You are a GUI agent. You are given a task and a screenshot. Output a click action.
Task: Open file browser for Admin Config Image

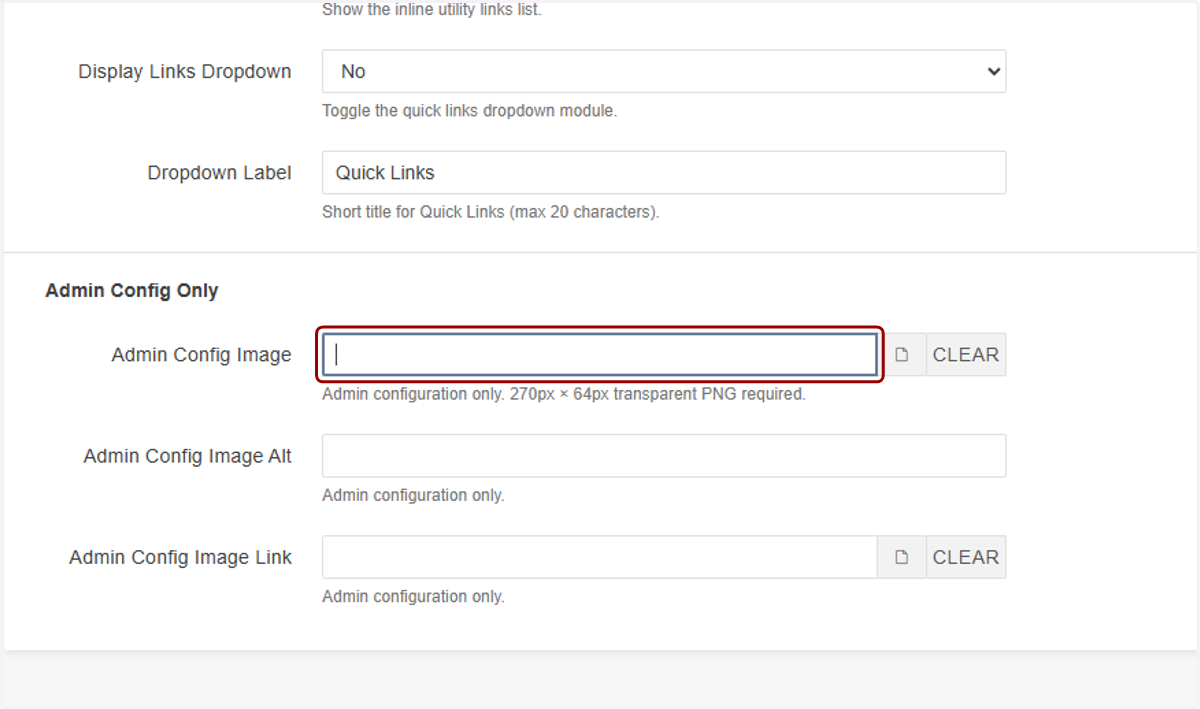coord(902,355)
